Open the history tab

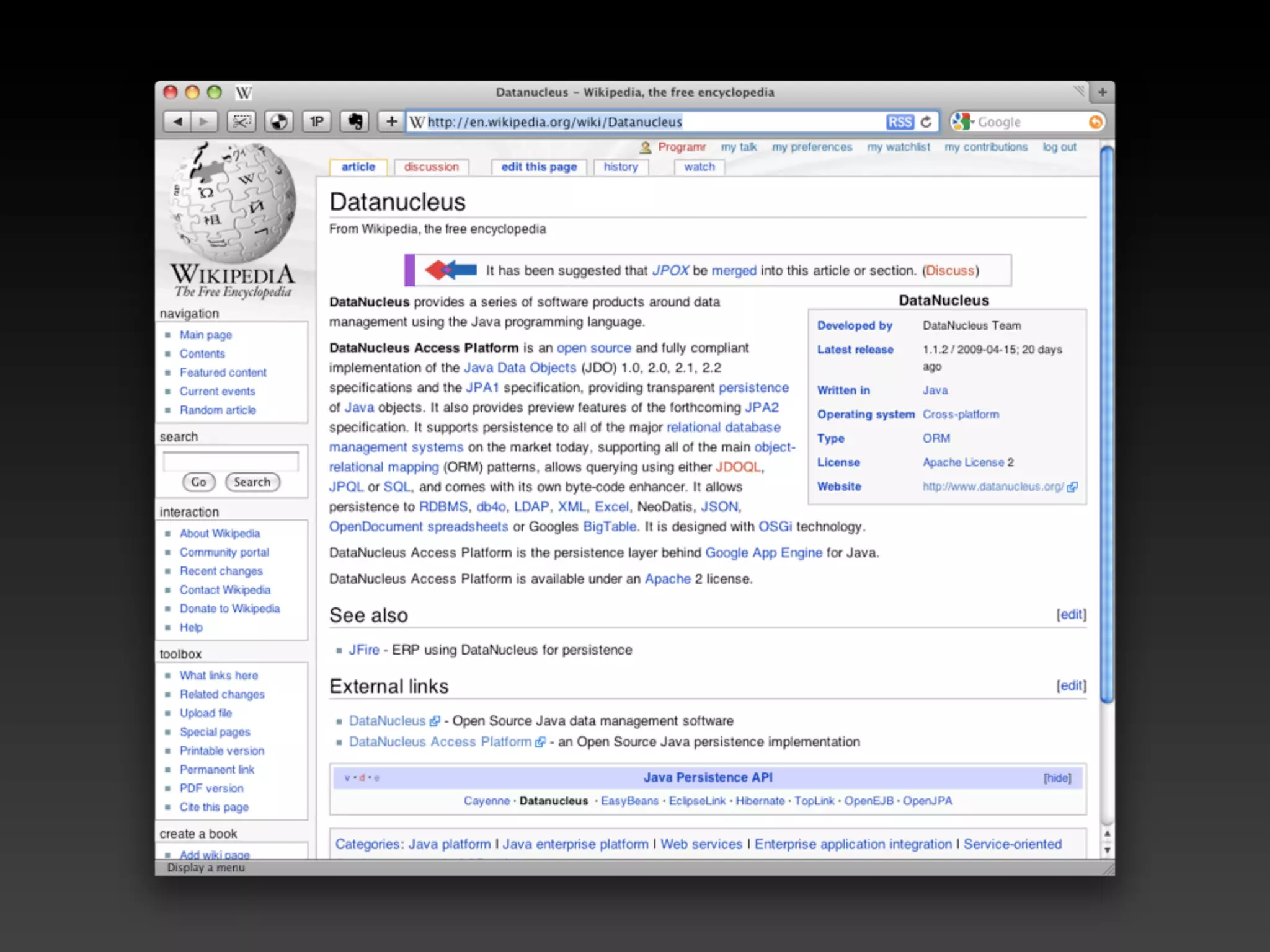(620, 167)
